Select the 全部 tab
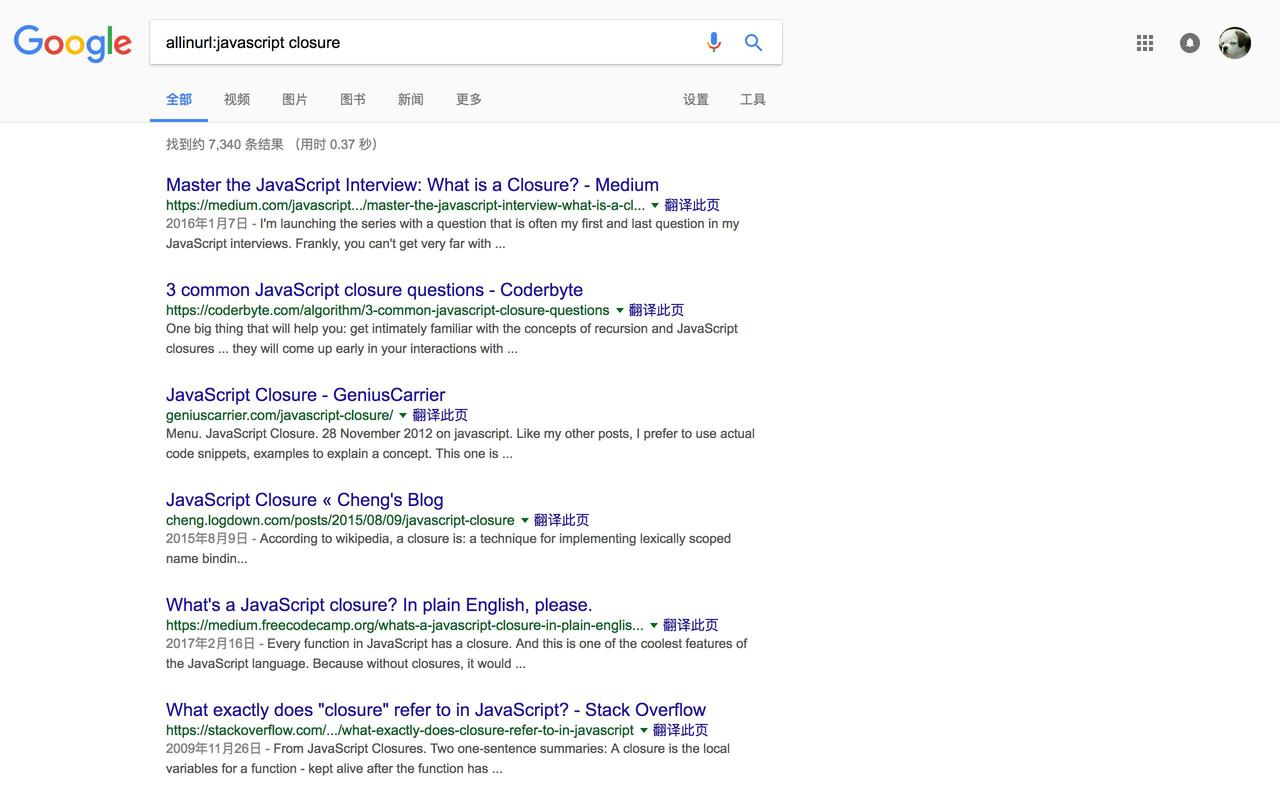The image size is (1280, 800). (179, 99)
